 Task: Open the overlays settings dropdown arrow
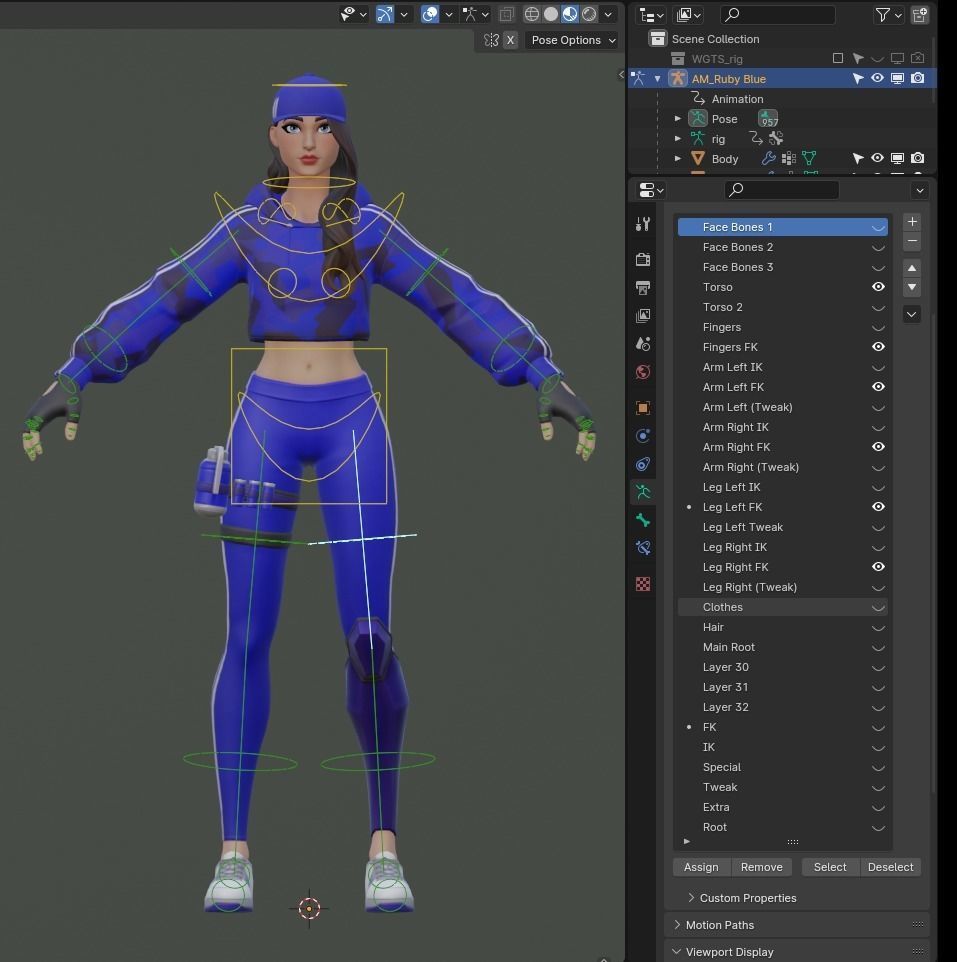(x=449, y=14)
